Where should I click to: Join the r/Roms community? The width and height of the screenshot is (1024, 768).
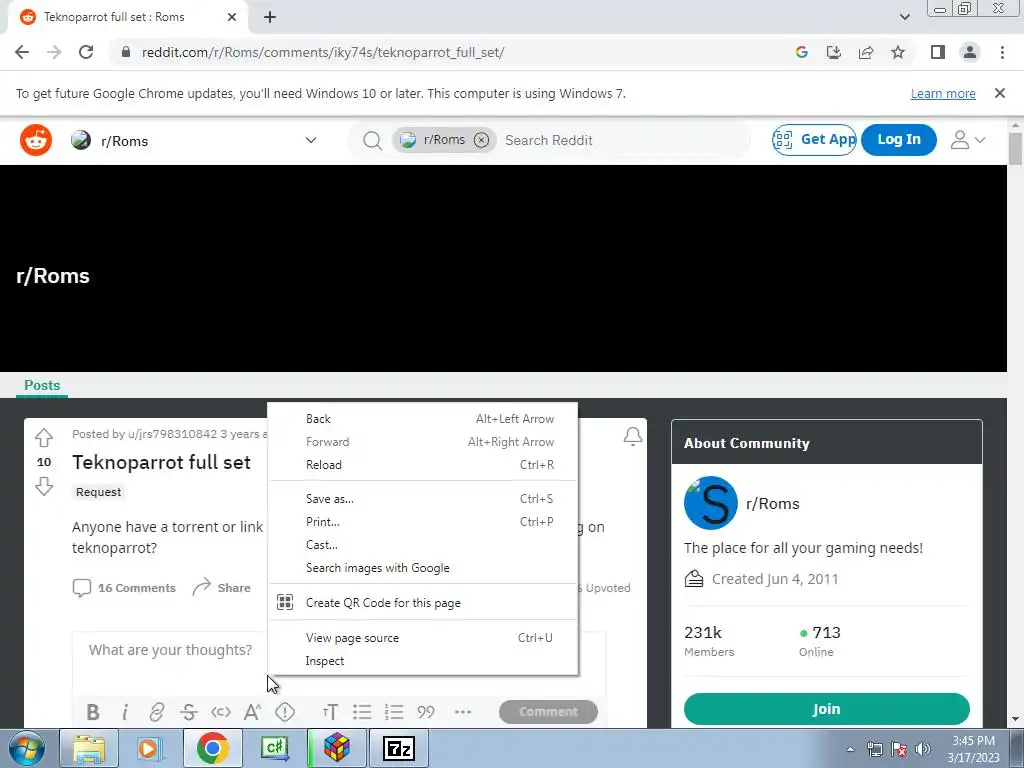point(826,709)
